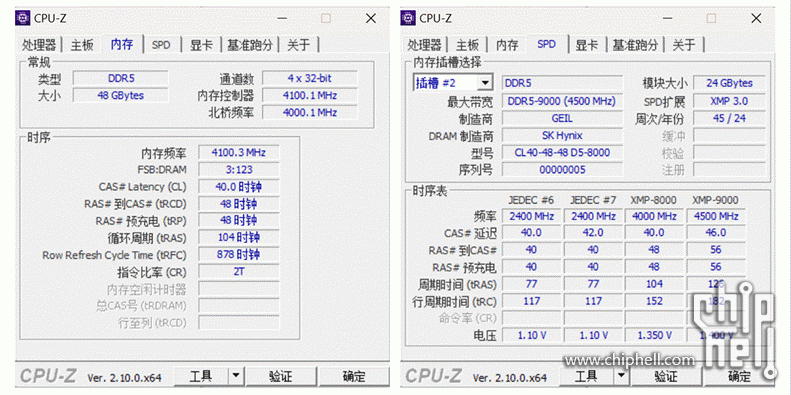Viewport: 791px width, 395px height.
Task: Open the 主板 tab in right window
Action: coord(467,45)
